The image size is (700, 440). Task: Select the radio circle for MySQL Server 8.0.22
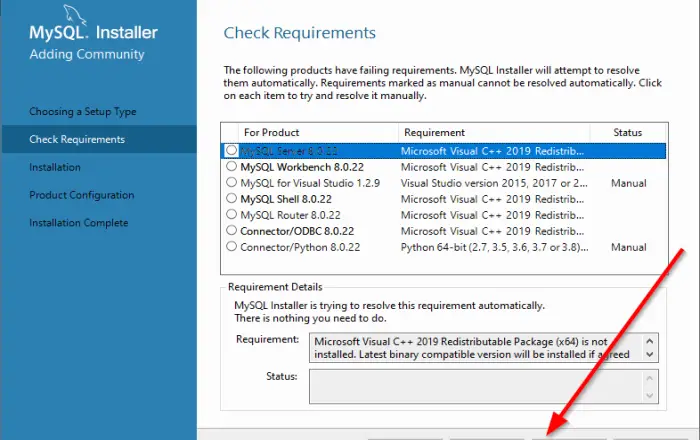(231, 150)
